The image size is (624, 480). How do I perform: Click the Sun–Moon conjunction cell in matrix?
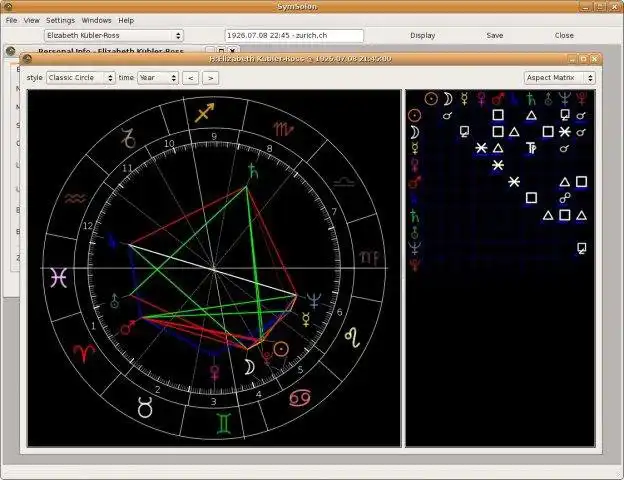click(x=448, y=116)
